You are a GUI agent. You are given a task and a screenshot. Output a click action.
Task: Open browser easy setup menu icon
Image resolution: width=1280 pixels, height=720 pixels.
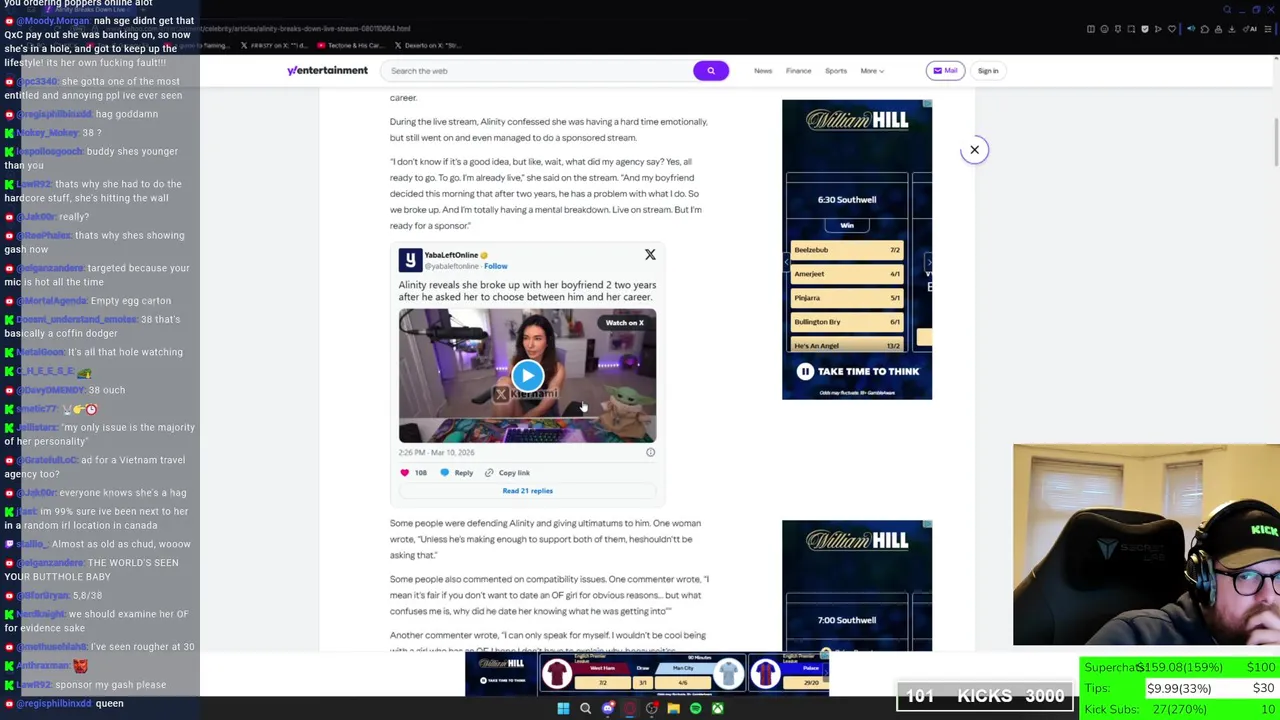[x=1268, y=29]
